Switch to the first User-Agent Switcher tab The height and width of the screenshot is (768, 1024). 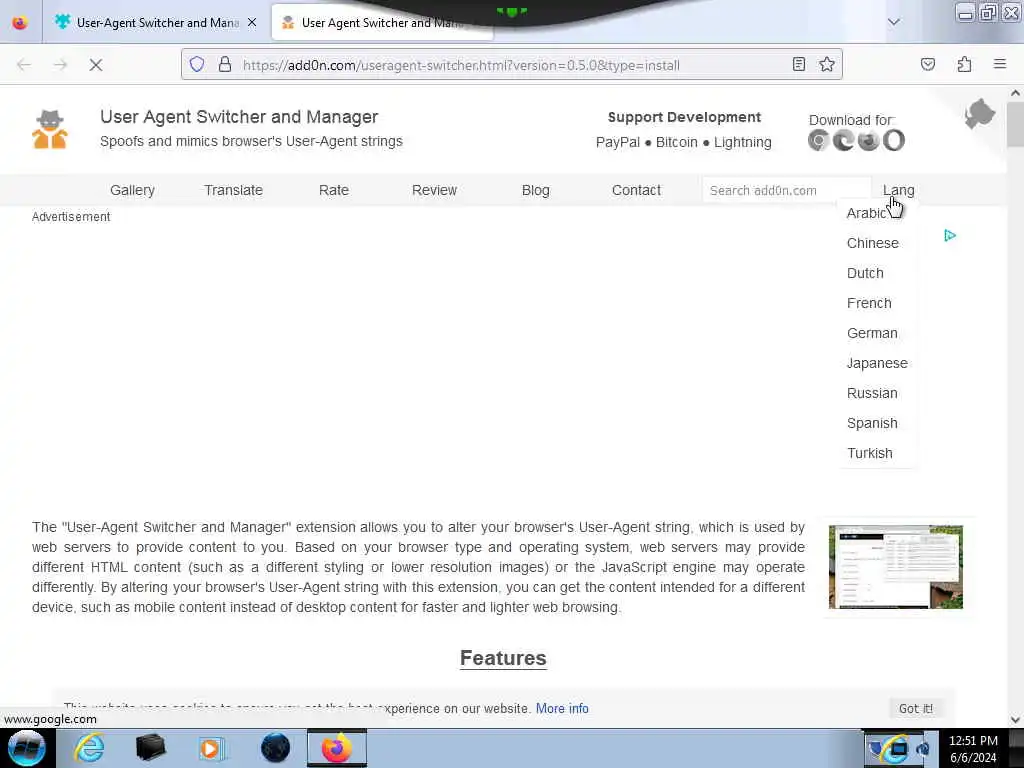(x=156, y=22)
